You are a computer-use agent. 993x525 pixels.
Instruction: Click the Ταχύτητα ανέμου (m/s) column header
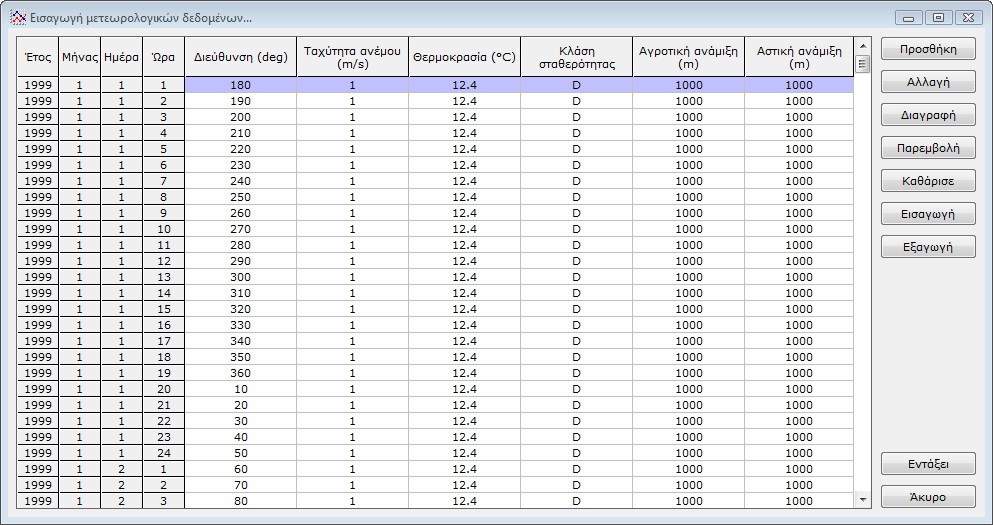352,57
